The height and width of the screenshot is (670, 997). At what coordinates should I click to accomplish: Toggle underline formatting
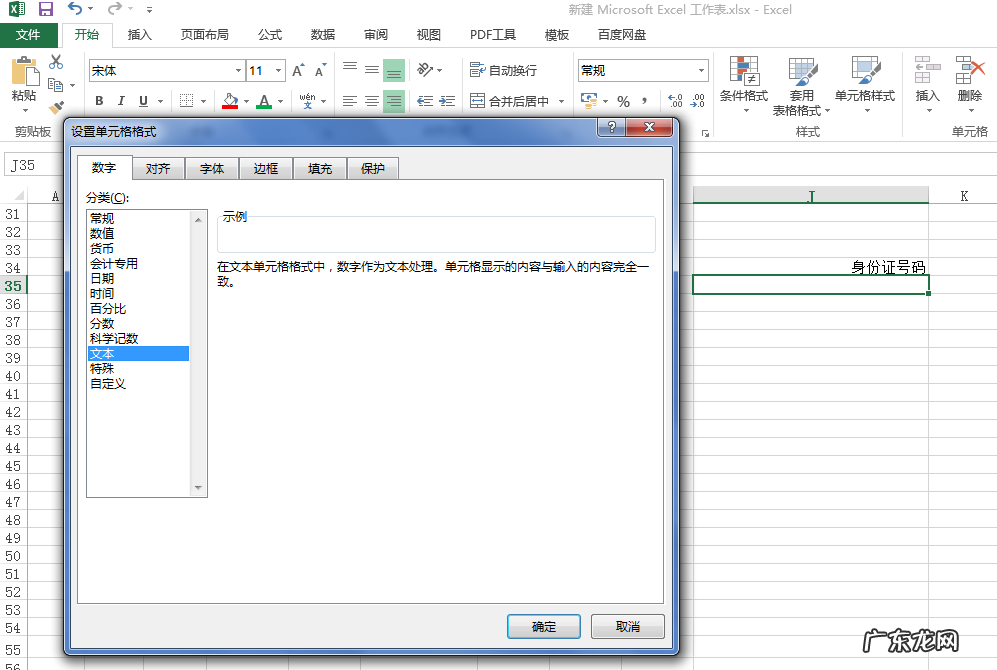click(143, 100)
